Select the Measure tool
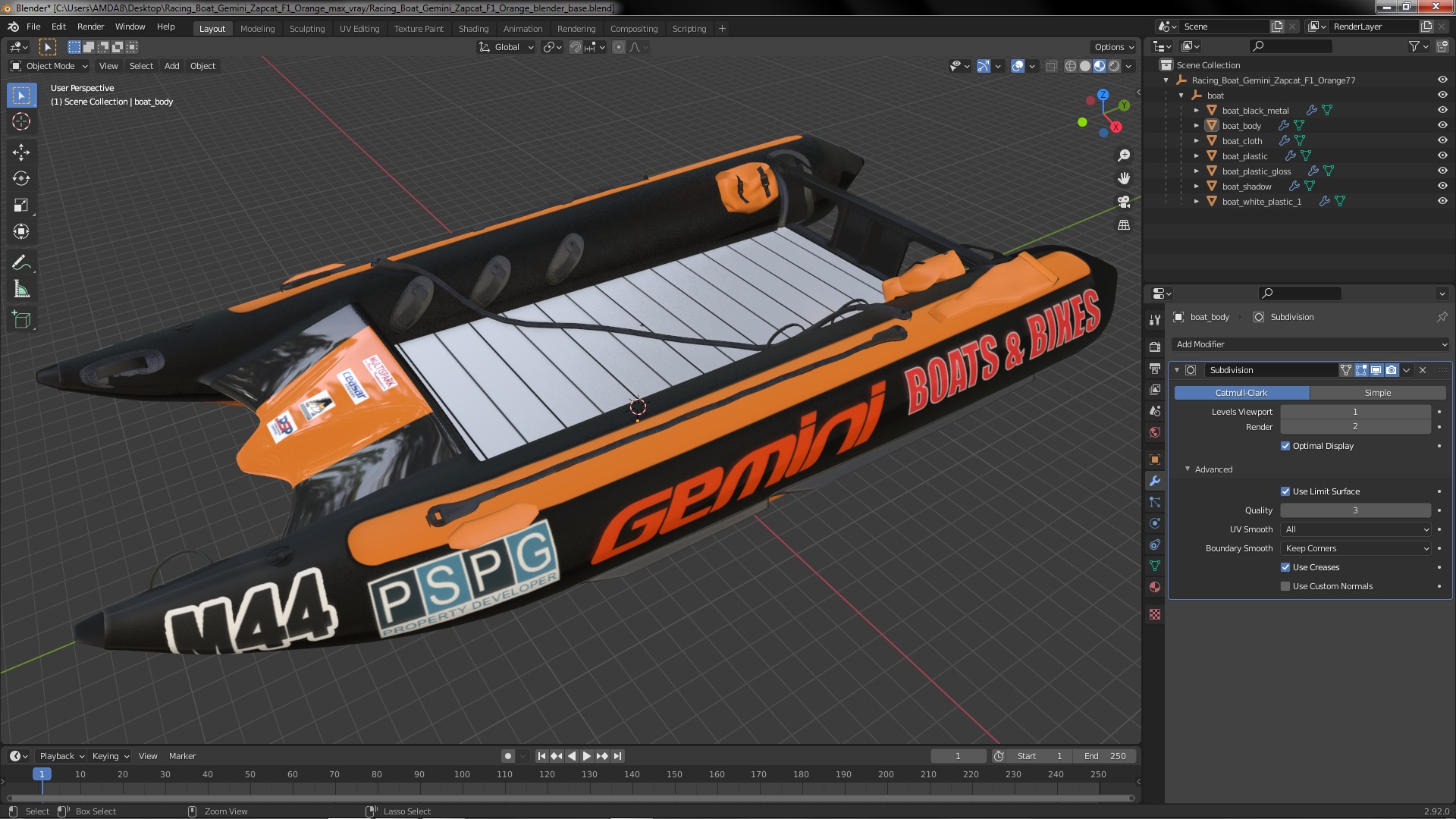 21,290
